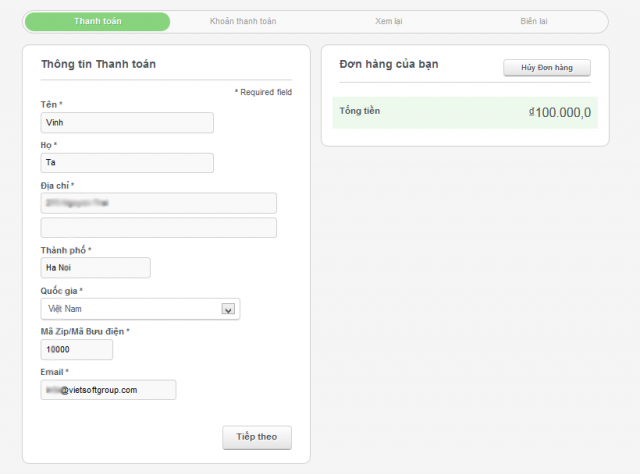Screen dimensions: 640x474
Task: Select the Biên lai tab
Action: click(x=535, y=21)
